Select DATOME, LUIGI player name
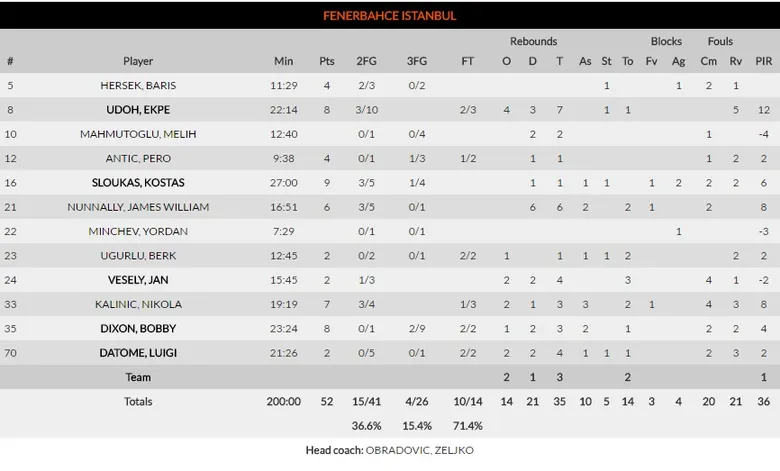 (138, 353)
